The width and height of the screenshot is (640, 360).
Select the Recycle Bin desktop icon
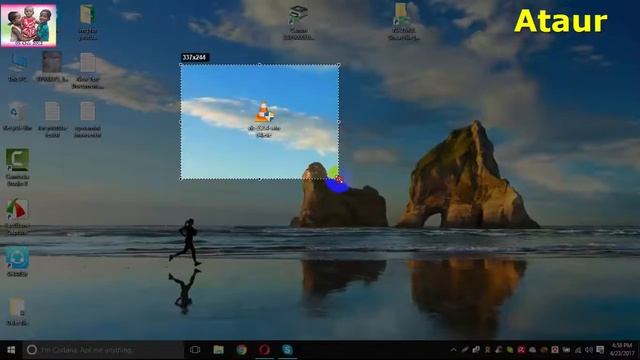pos(17,116)
